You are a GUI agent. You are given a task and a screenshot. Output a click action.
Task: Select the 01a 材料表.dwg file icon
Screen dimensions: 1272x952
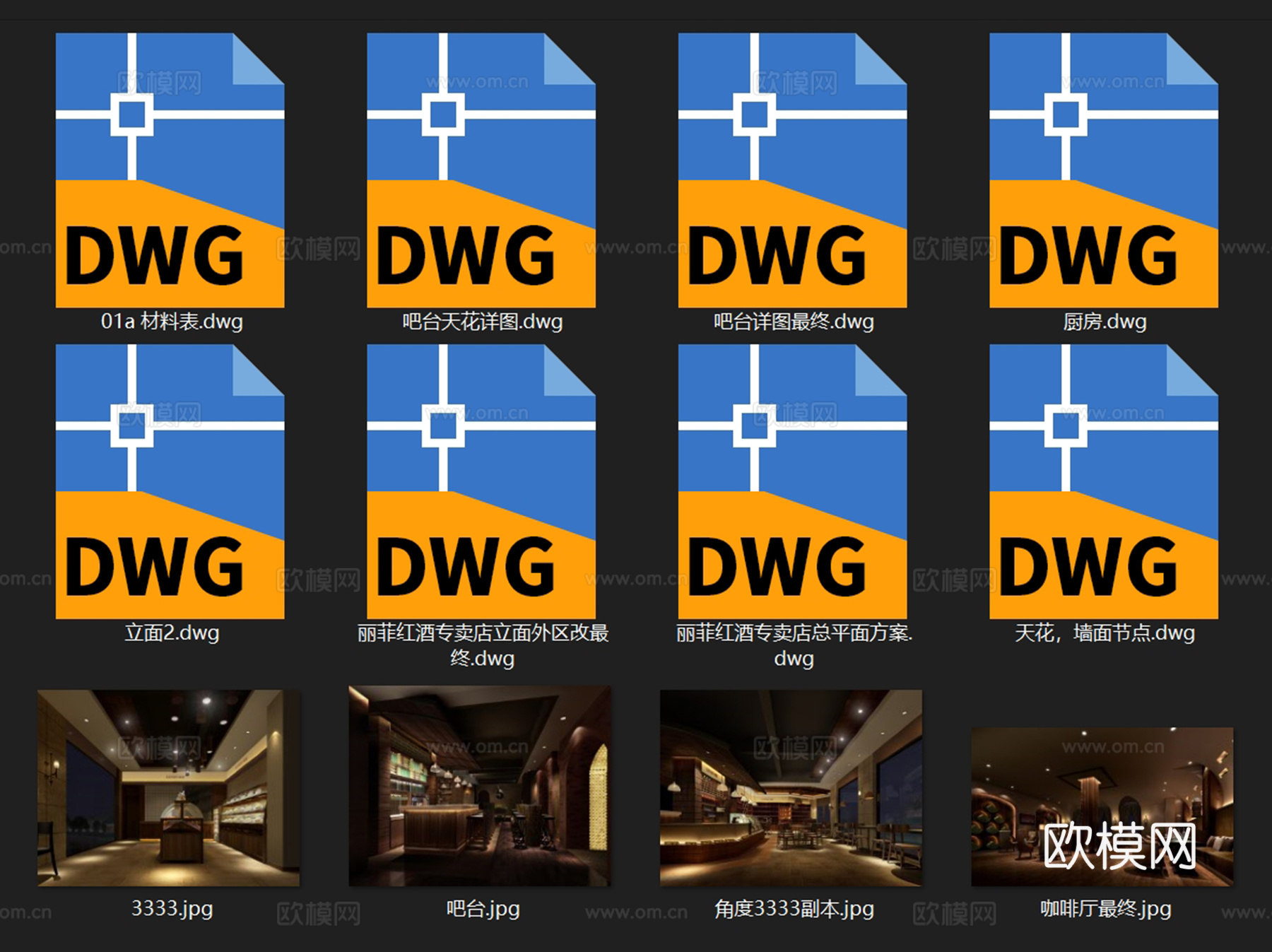pyautogui.click(x=170, y=170)
